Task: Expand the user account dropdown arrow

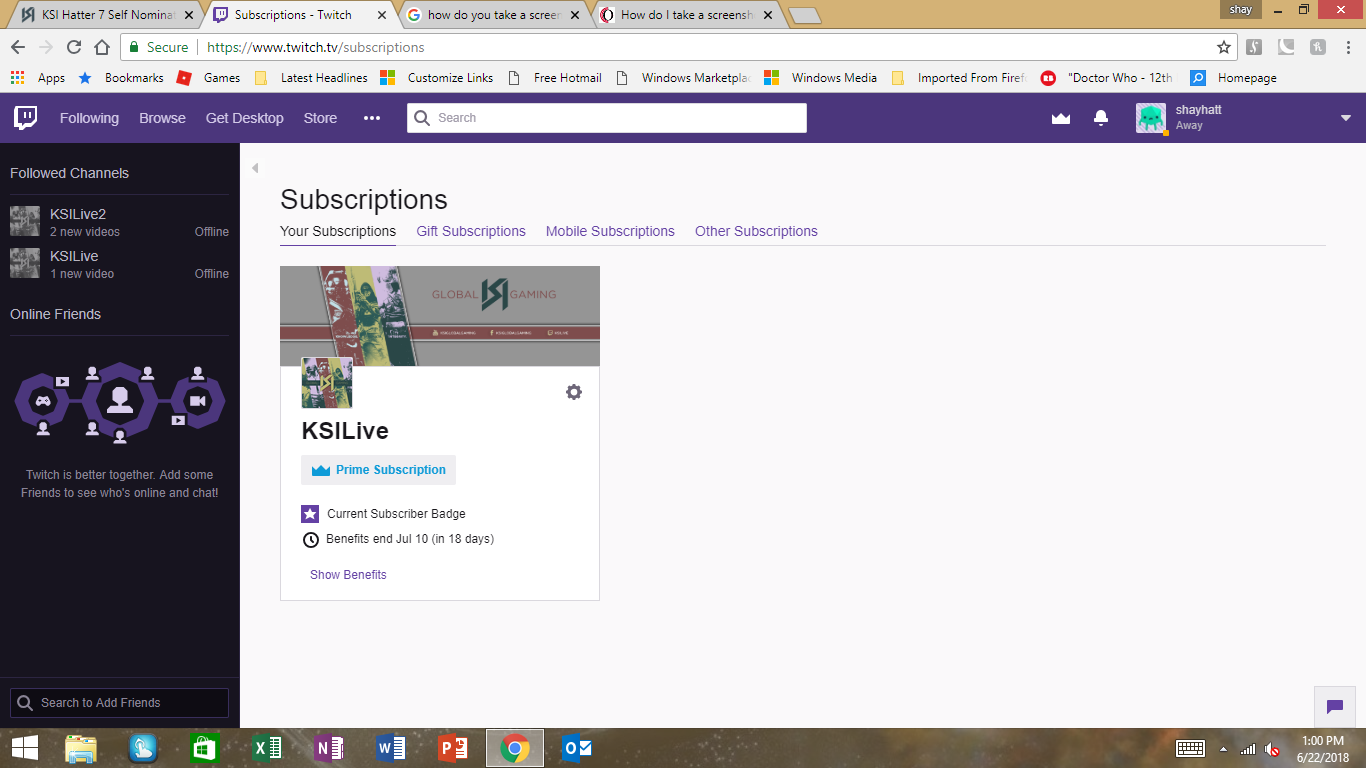Action: pyautogui.click(x=1346, y=118)
